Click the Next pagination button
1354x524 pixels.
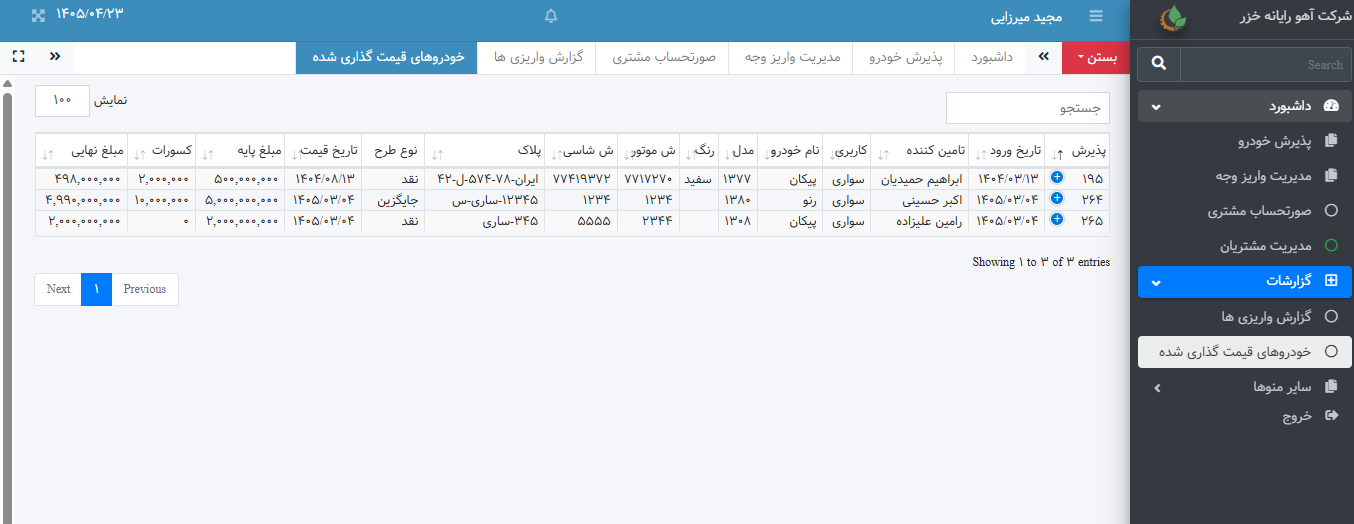point(58,289)
